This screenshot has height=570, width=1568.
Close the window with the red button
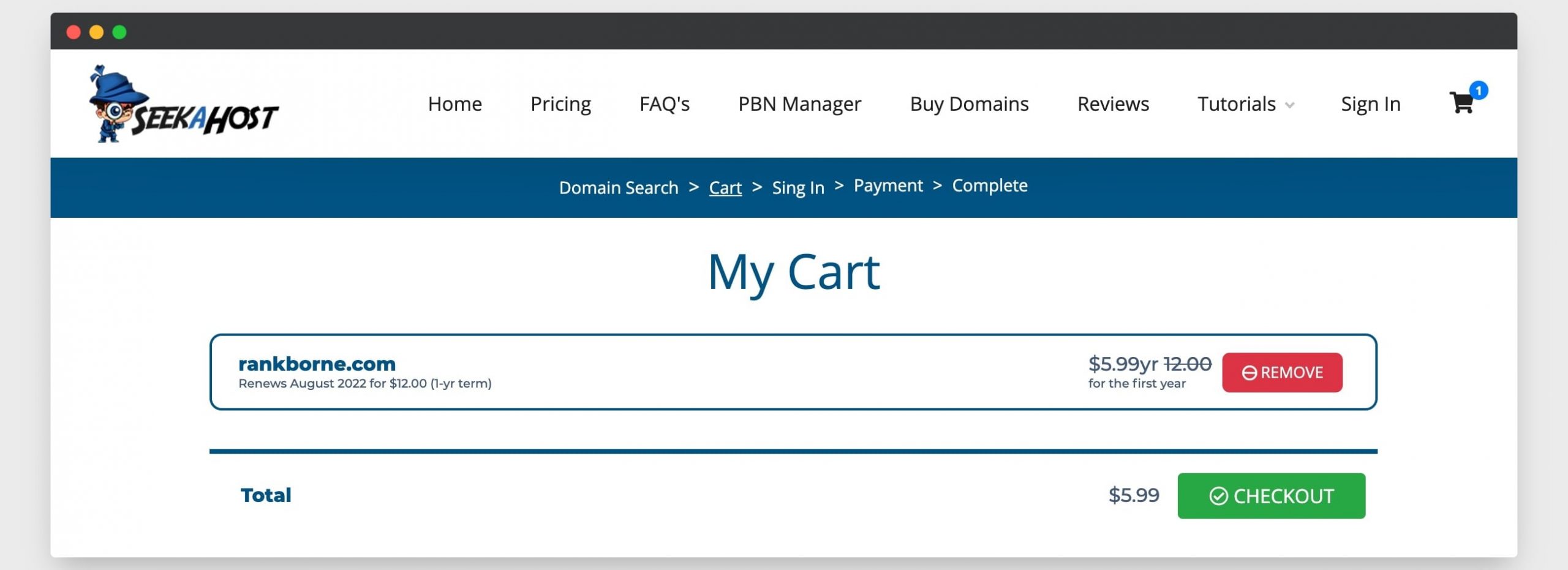(73, 32)
